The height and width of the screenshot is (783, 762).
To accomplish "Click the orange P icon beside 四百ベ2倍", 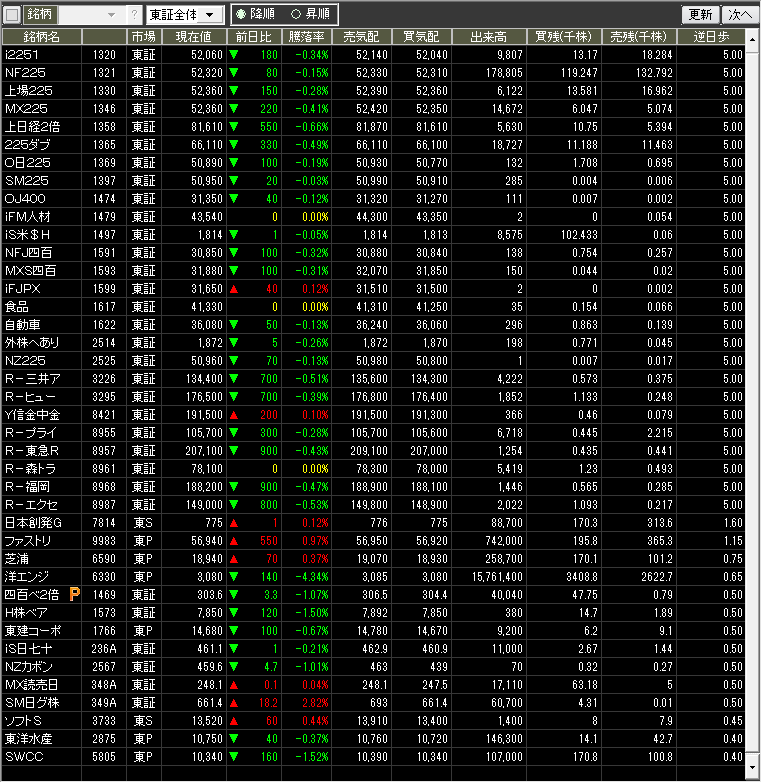I will (x=73, y=594).
